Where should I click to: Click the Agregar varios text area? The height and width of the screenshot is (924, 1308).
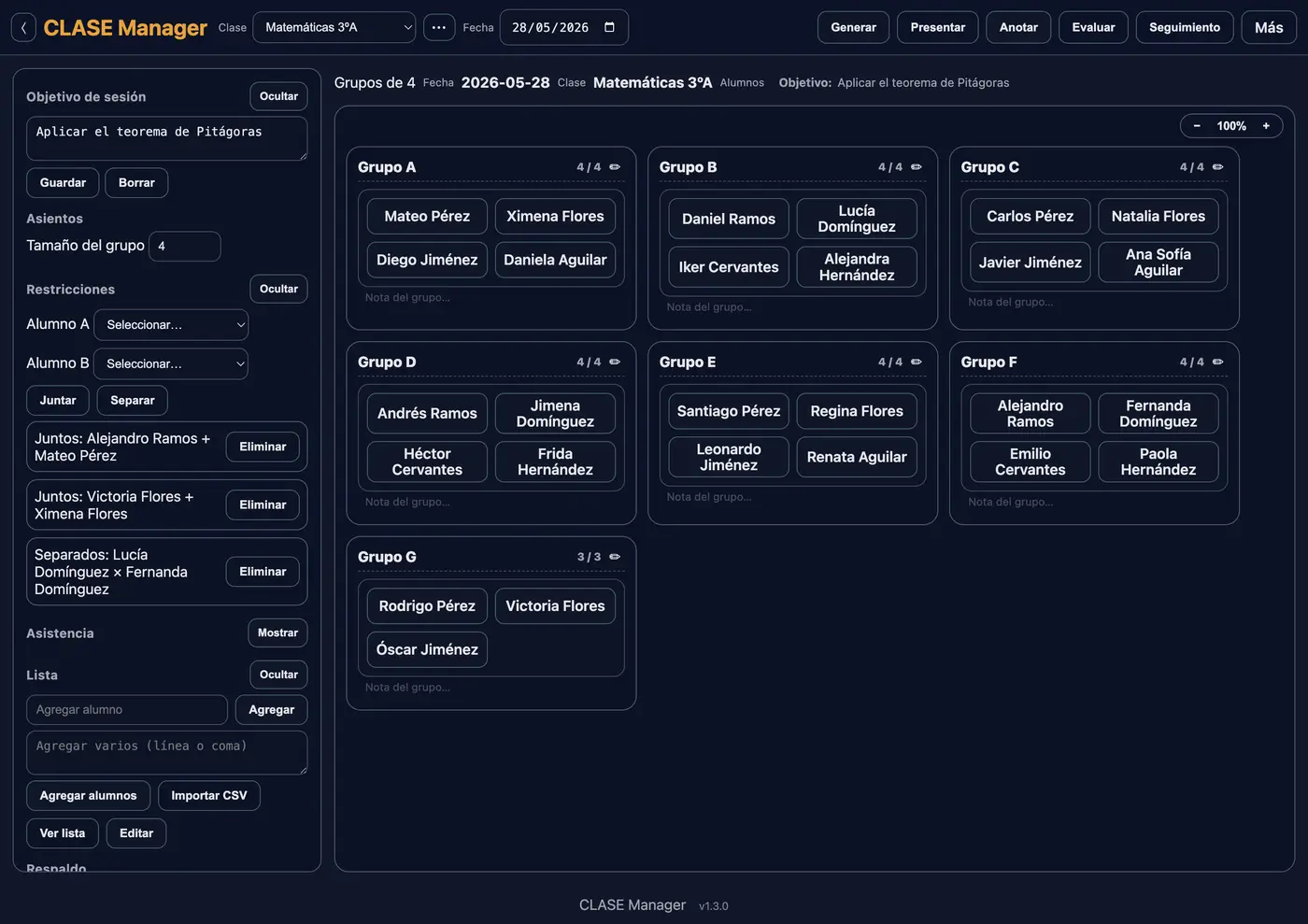(166, 753)
